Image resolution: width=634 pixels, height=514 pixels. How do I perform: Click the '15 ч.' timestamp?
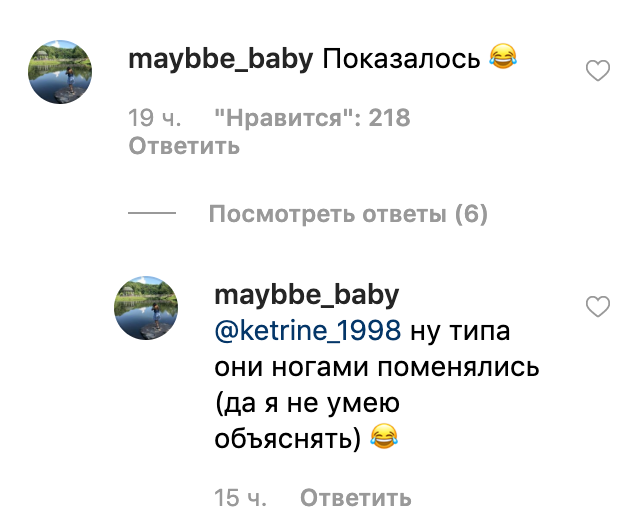[x=242, y=497]
